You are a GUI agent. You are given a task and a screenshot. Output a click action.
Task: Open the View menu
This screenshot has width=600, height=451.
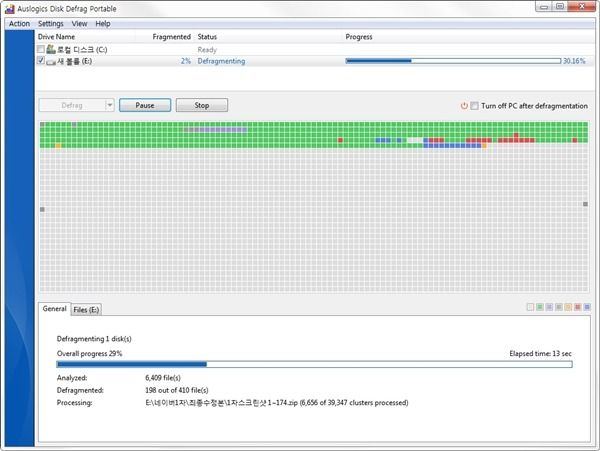(79, 24)
